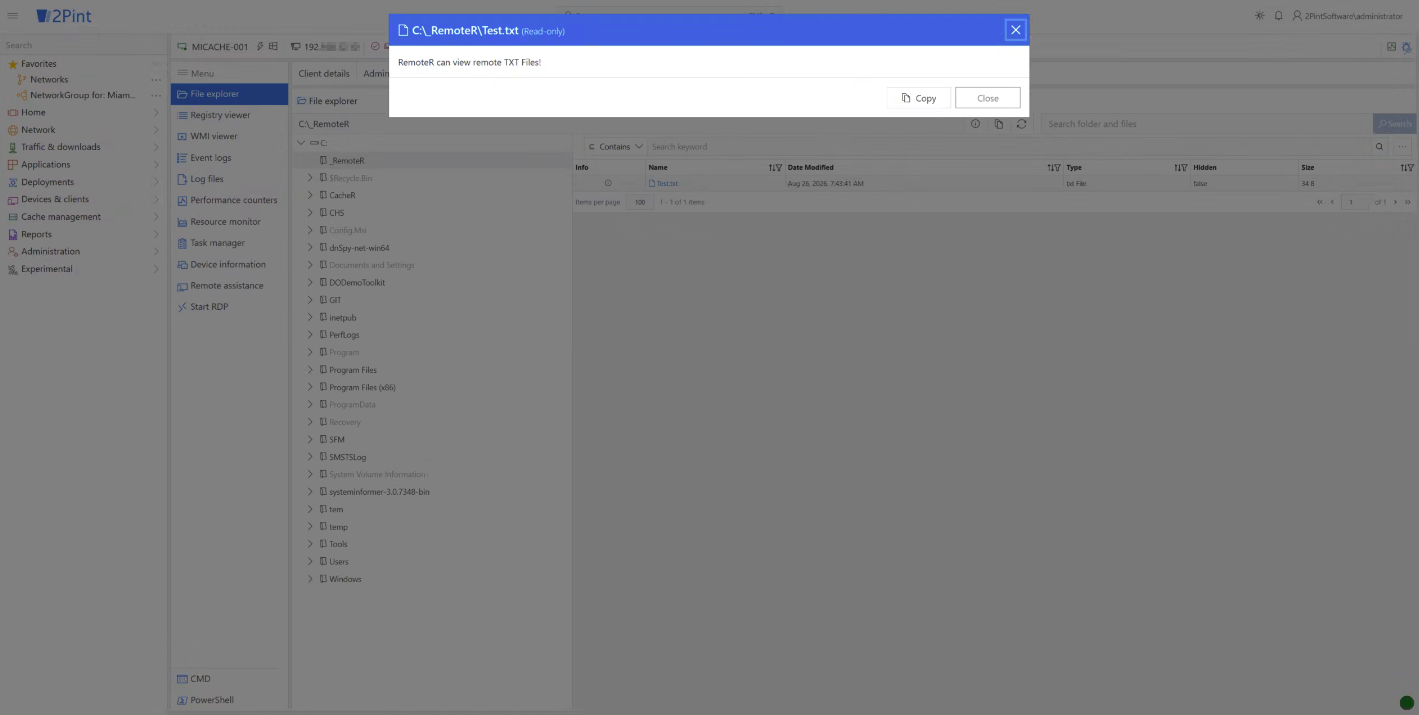Screen dimensions: 1419x715
Task: Select the SMSTSLog folder
Action: 348,457
